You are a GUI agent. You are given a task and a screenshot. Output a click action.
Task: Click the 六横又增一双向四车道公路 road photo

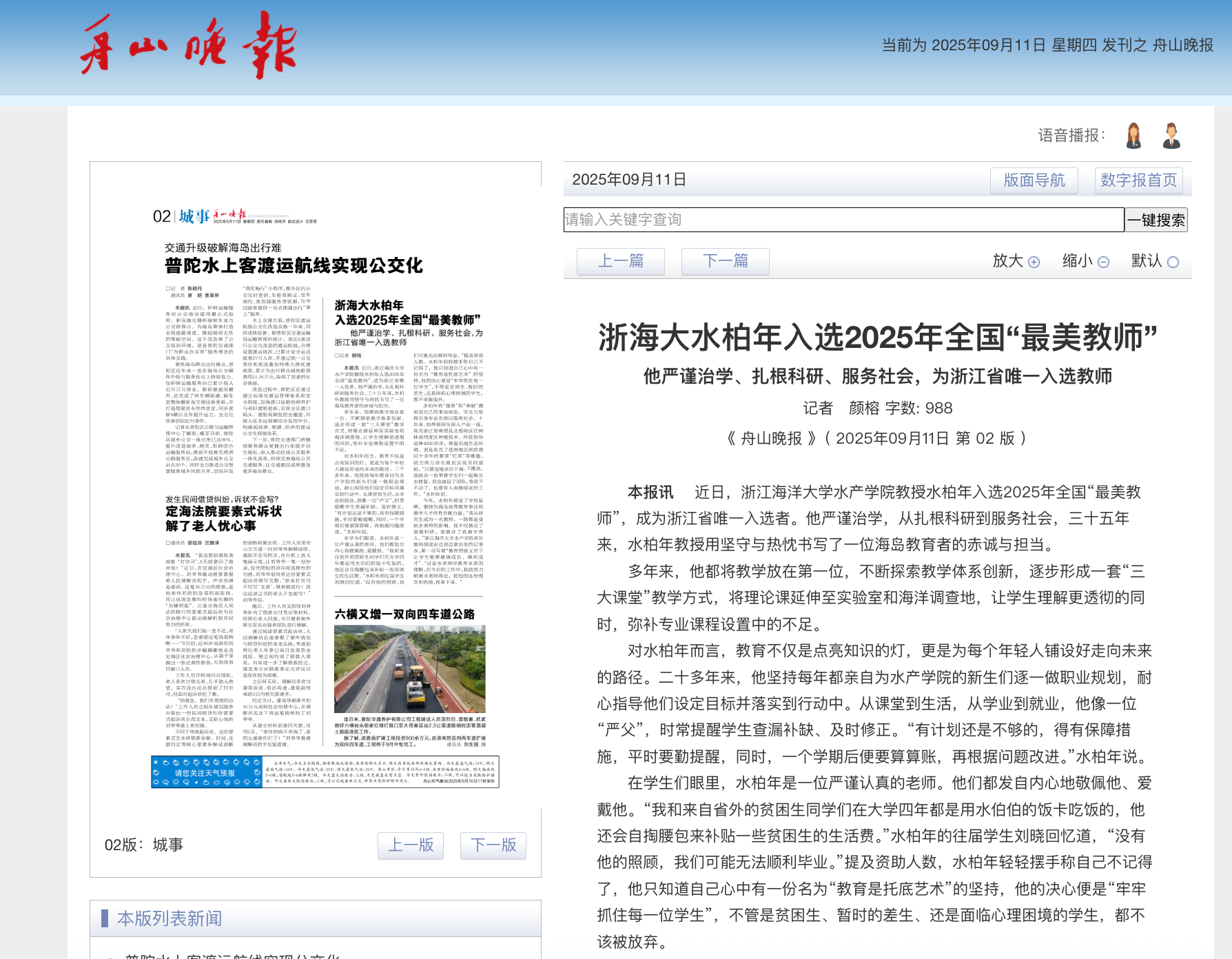[x=410, y=668]
